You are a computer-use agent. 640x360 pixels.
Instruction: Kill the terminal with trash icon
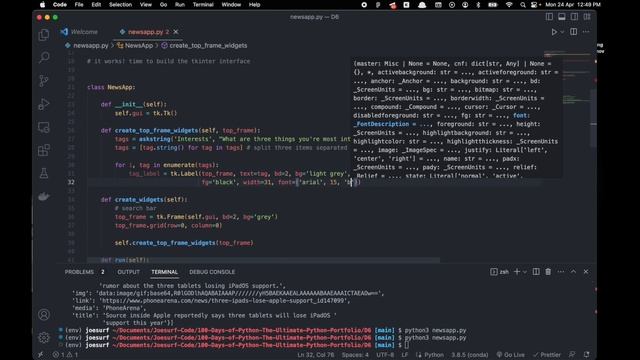click(x=548, y=272)
